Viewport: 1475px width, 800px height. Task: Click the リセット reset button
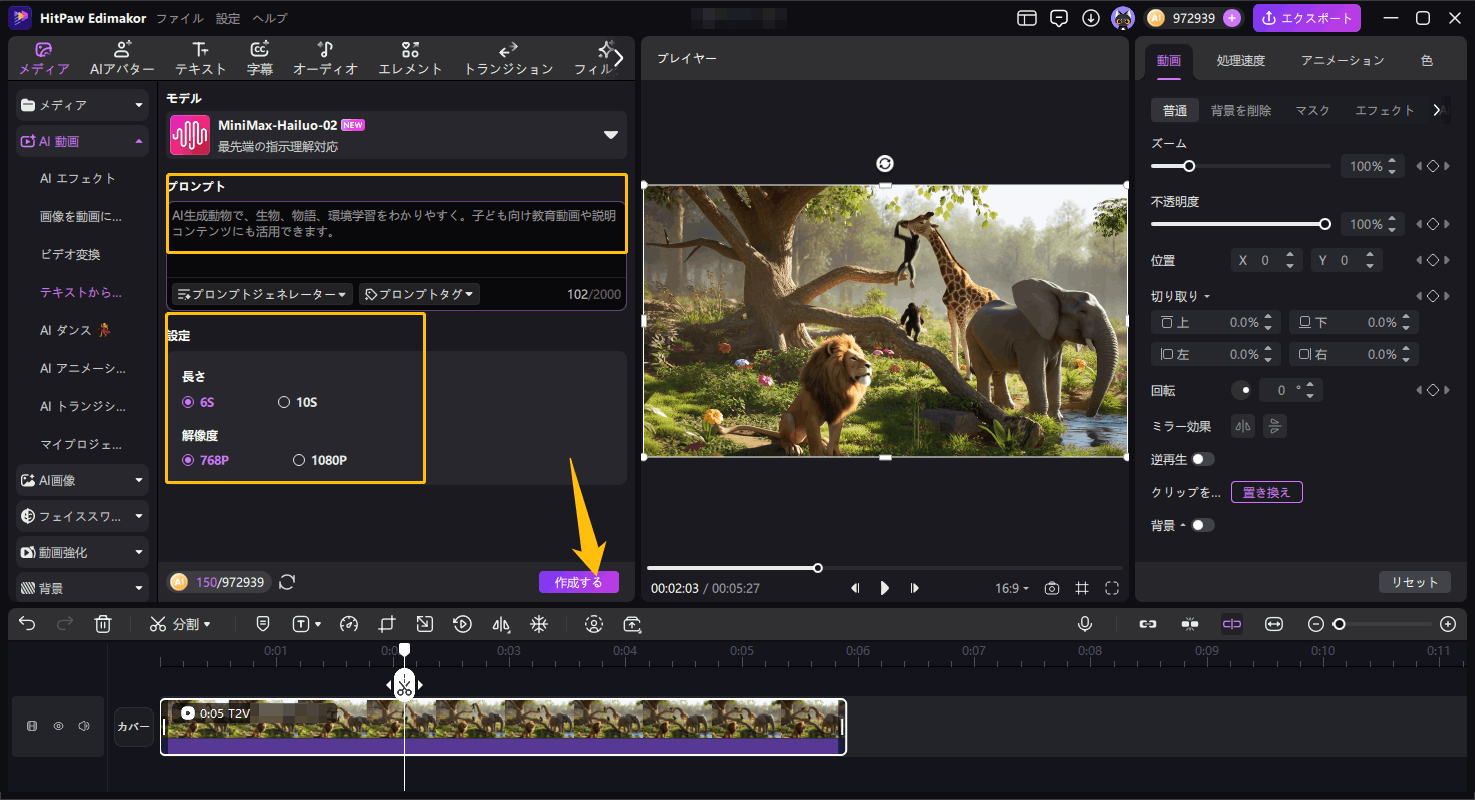pyautogui.click(x=1414, y=582)
